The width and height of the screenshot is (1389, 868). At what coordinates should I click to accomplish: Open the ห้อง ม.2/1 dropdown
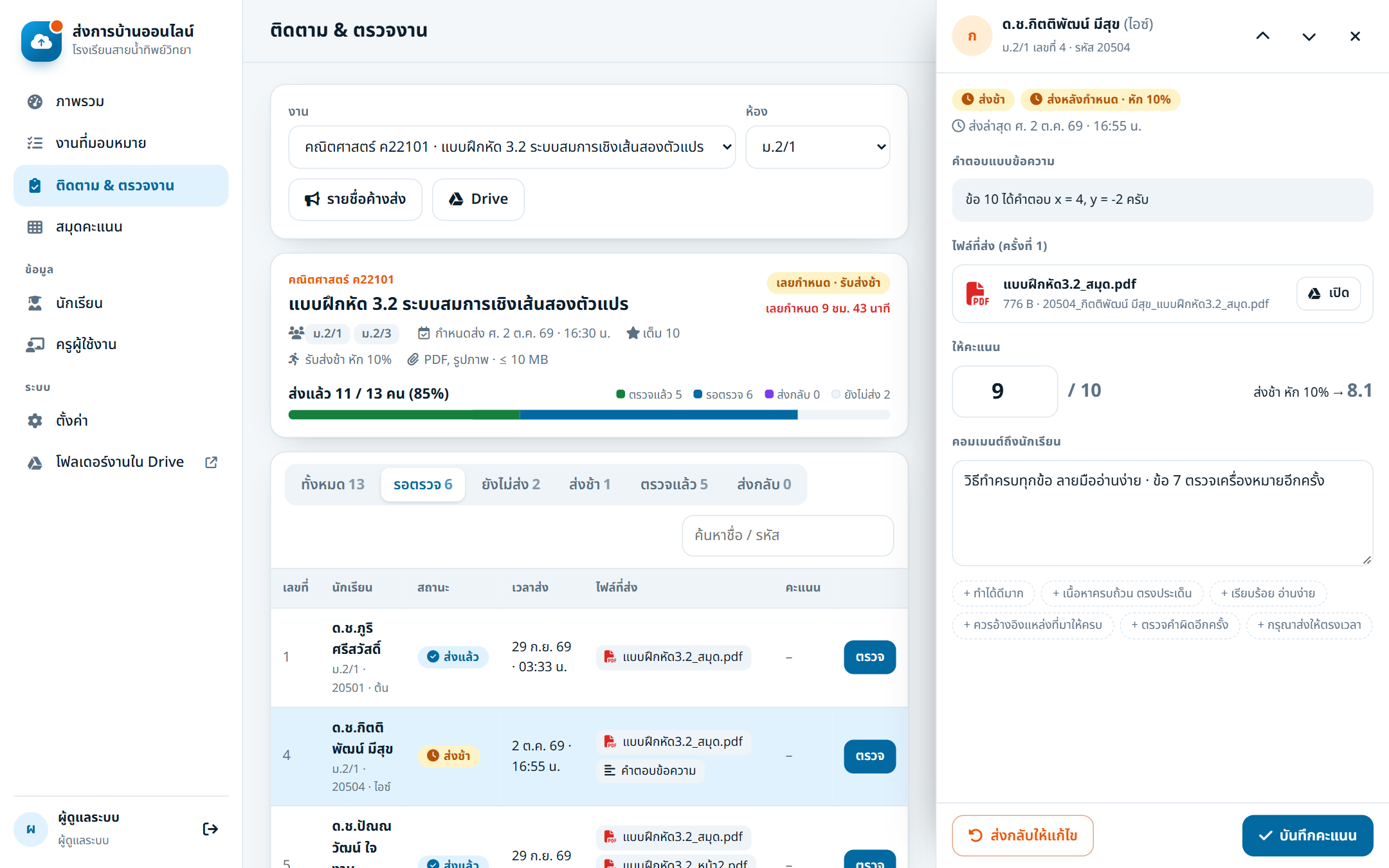[x=818, y=147]
